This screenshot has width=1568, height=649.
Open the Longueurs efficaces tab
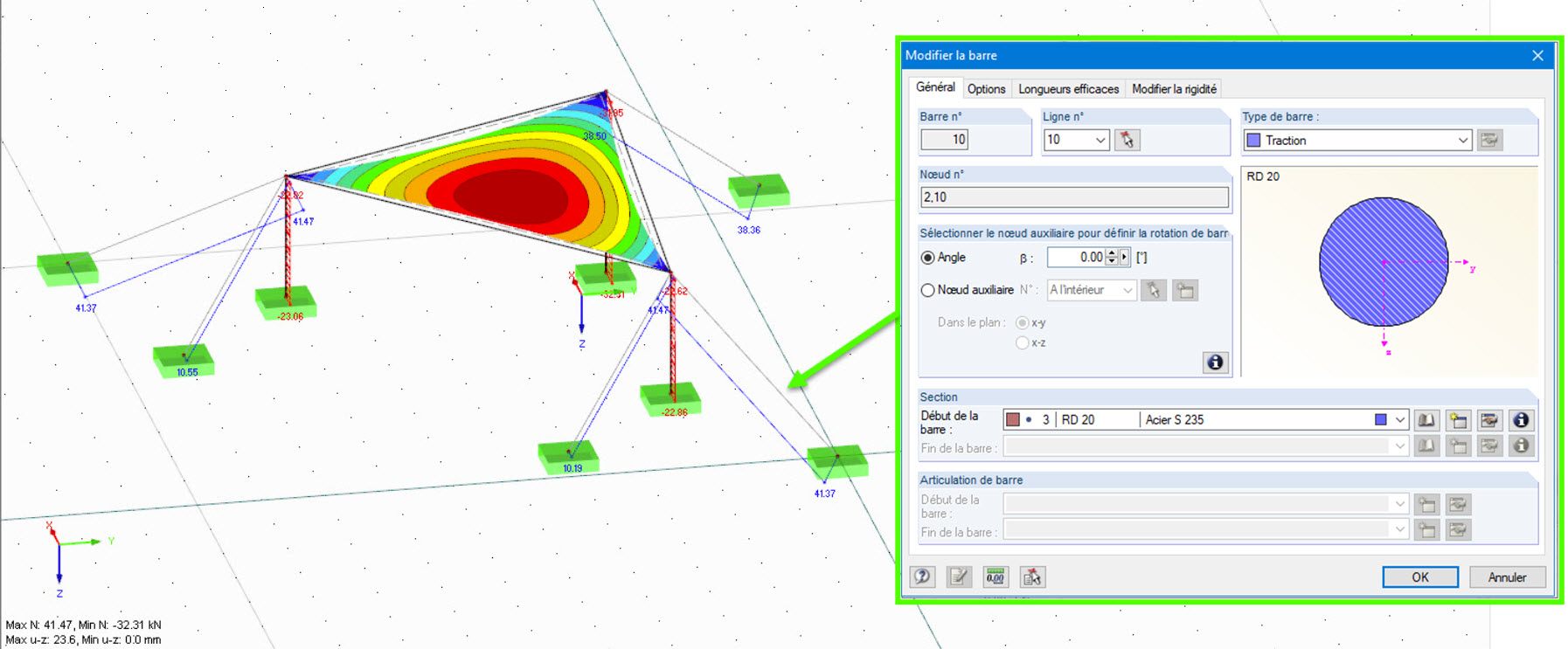click(x=1068, y=89)
